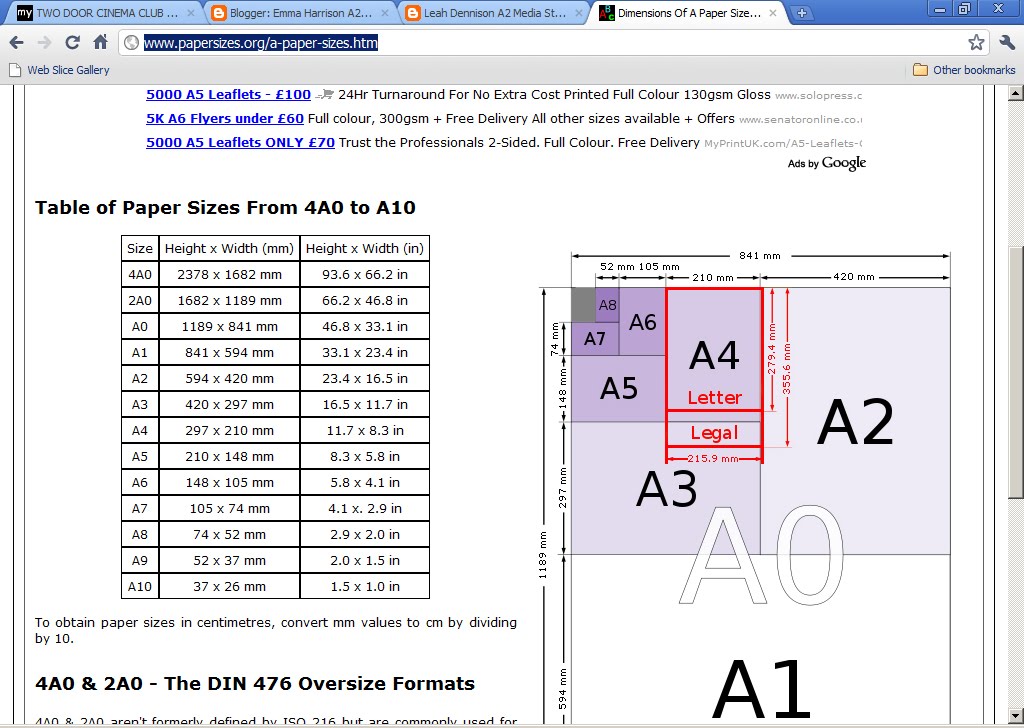The height and width of the screenshot is (728, 1024).
Task: Click the A4 label in the diagram
Action: coord(714,356)
